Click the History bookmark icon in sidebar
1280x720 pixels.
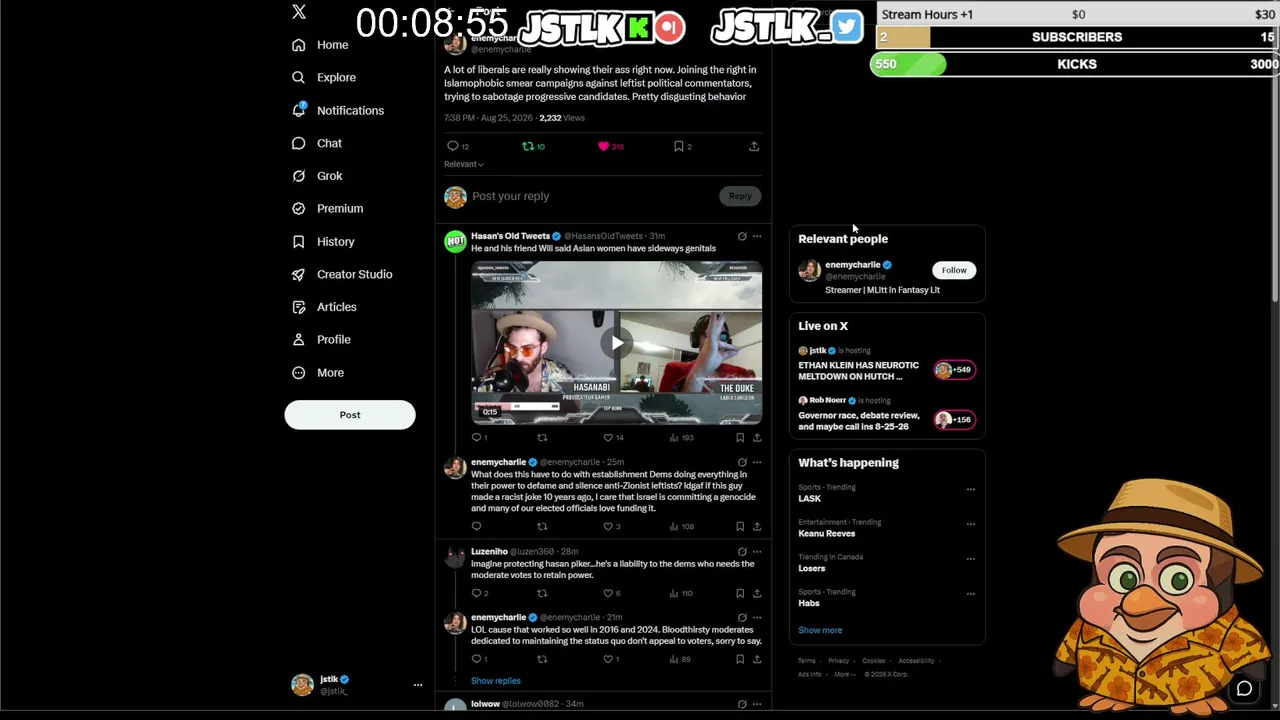point(298,241)
